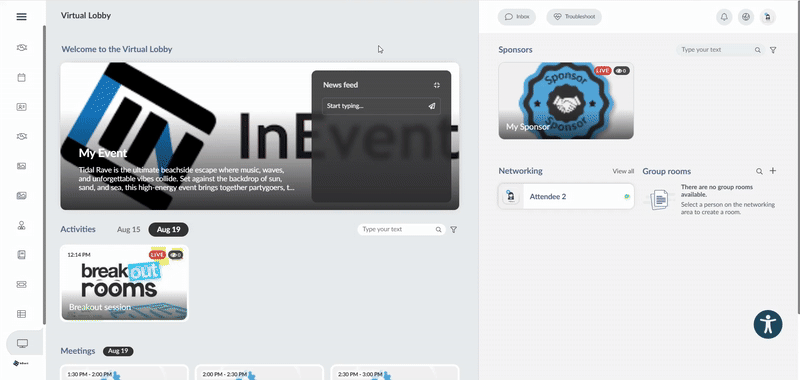
Task: Open the Breakout session thumbnail
Action: [x=124, y=283]
